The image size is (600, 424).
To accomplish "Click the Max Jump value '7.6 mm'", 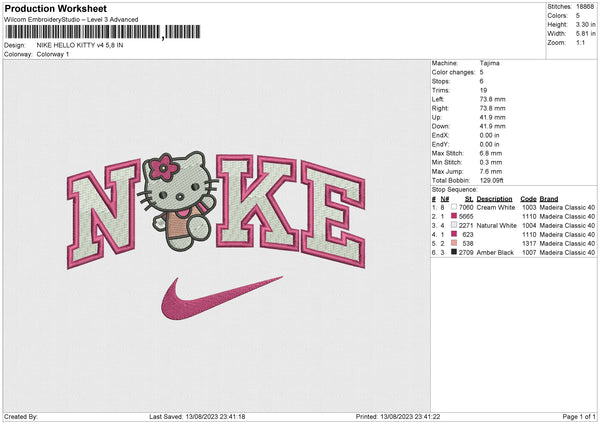I will click(x=491, y=171).
